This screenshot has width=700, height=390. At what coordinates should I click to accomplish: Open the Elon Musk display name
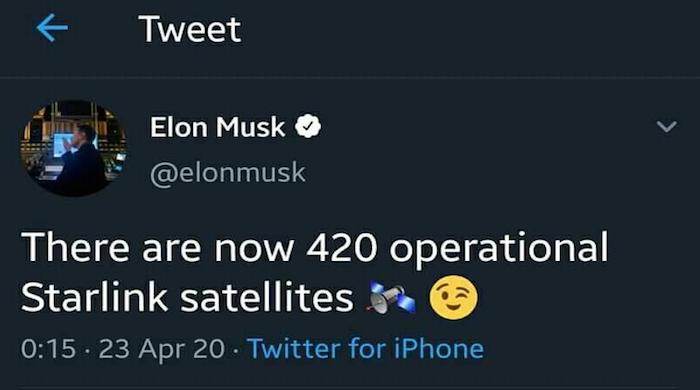pyautogui.click(x=217, y=128)
